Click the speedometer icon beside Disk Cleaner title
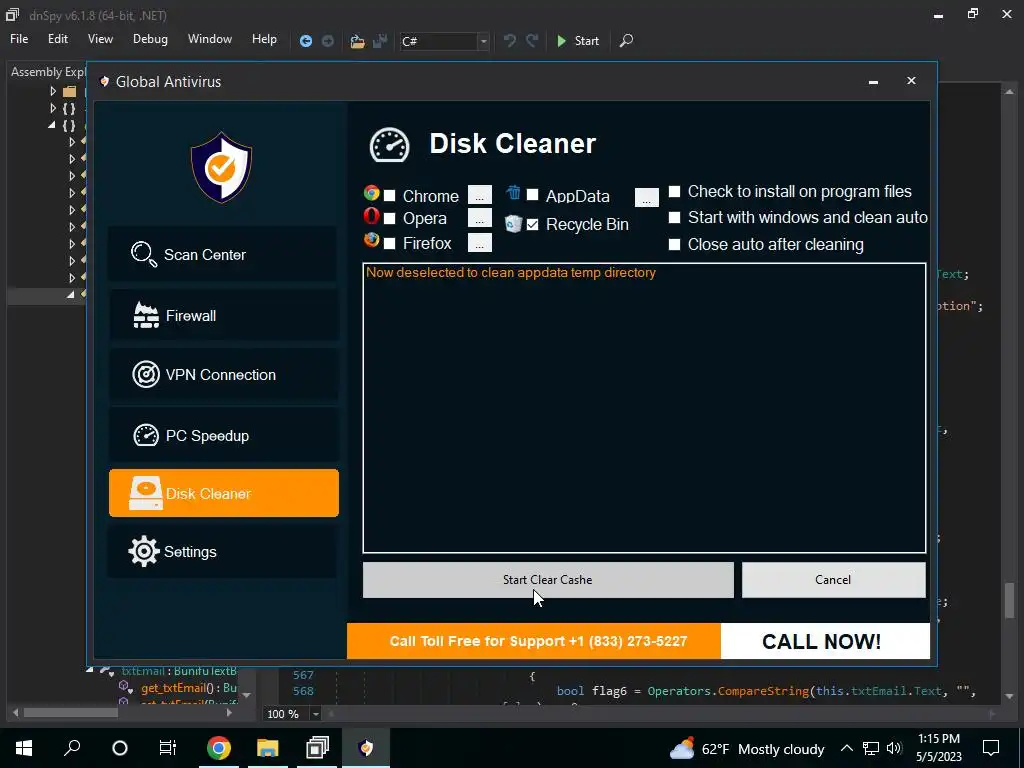 (389, 145)
